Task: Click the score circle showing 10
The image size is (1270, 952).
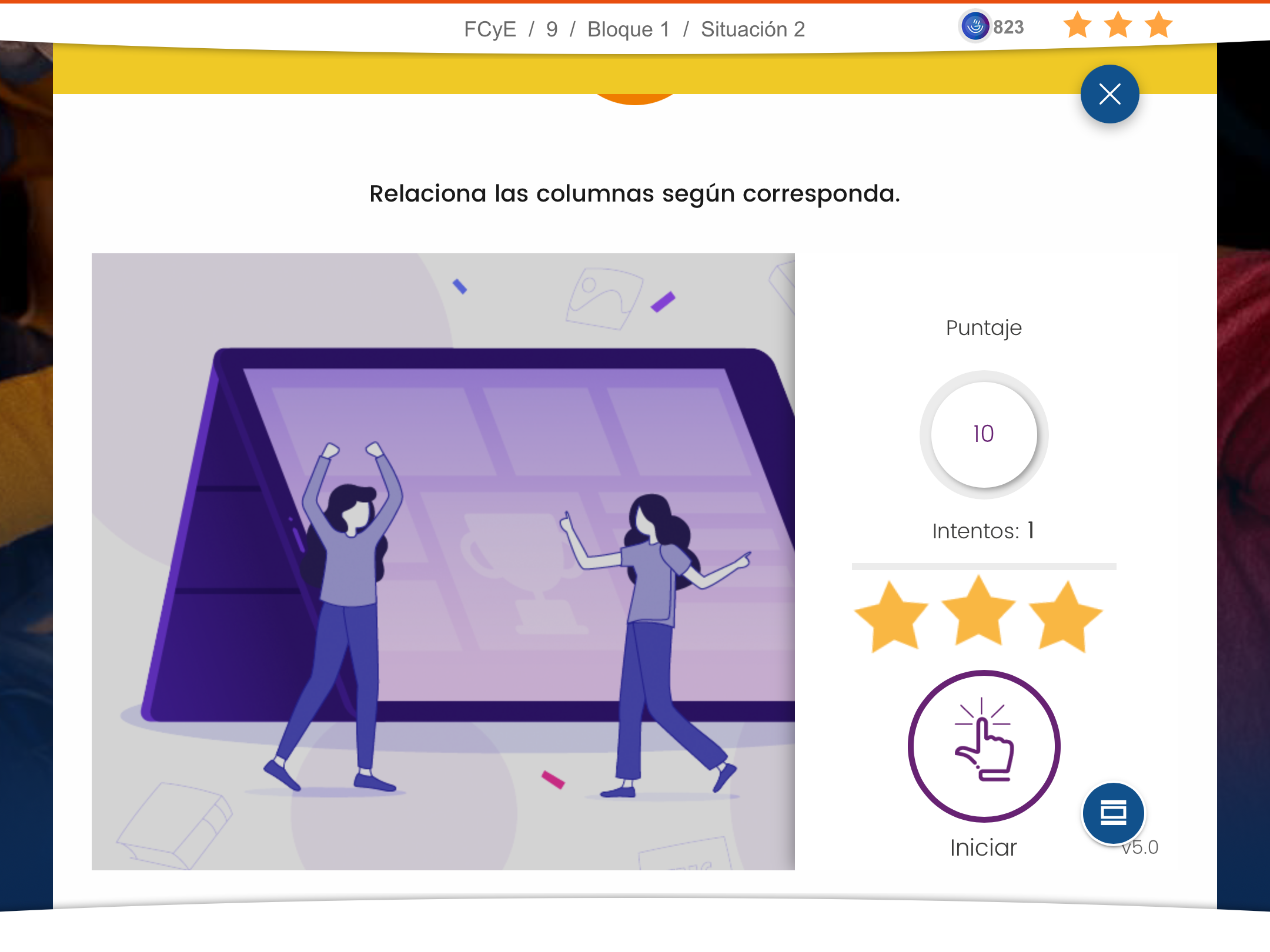Action: tap(984, 434)
